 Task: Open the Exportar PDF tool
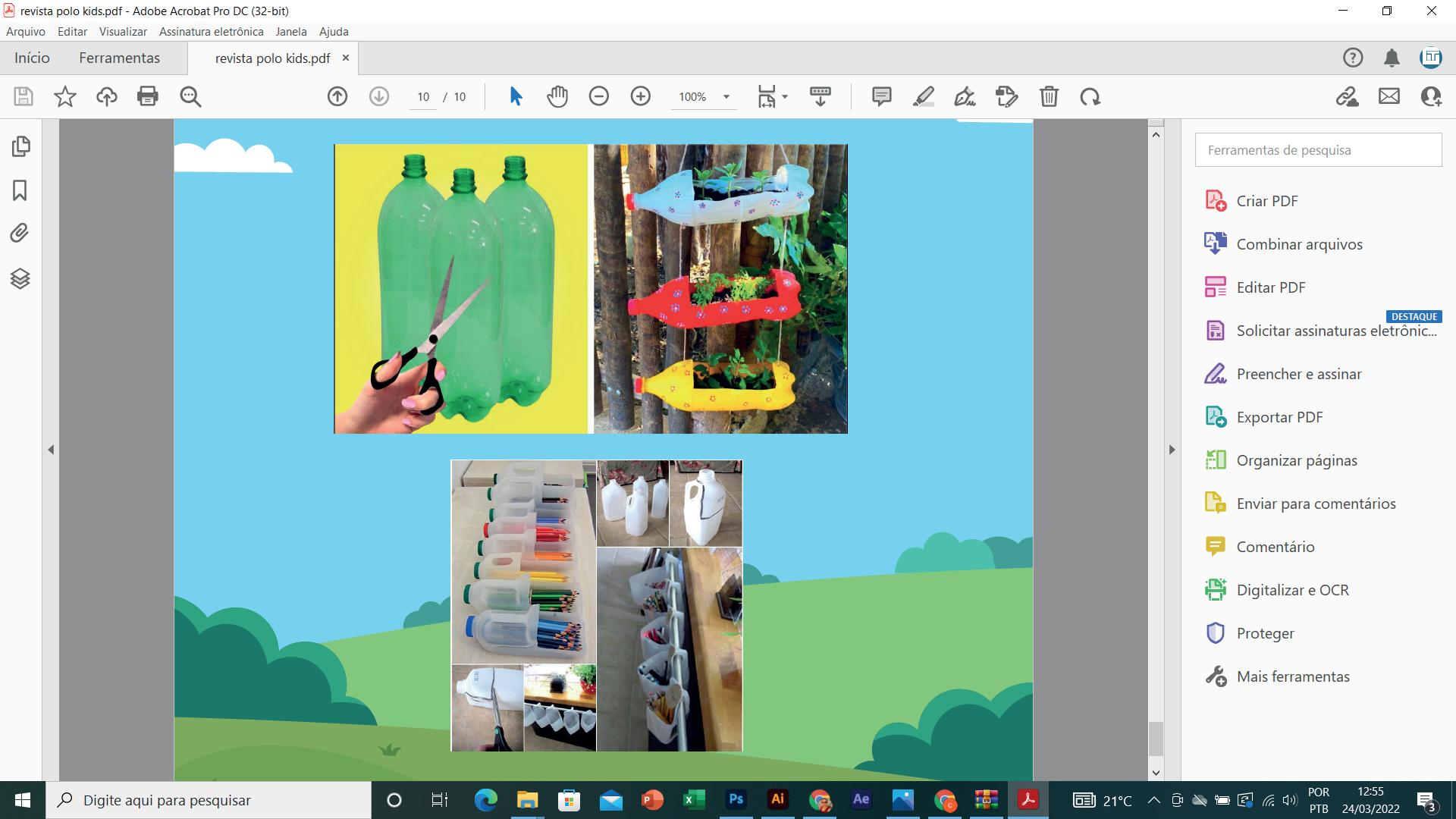pyautogui.click(x=1279, y=417)
